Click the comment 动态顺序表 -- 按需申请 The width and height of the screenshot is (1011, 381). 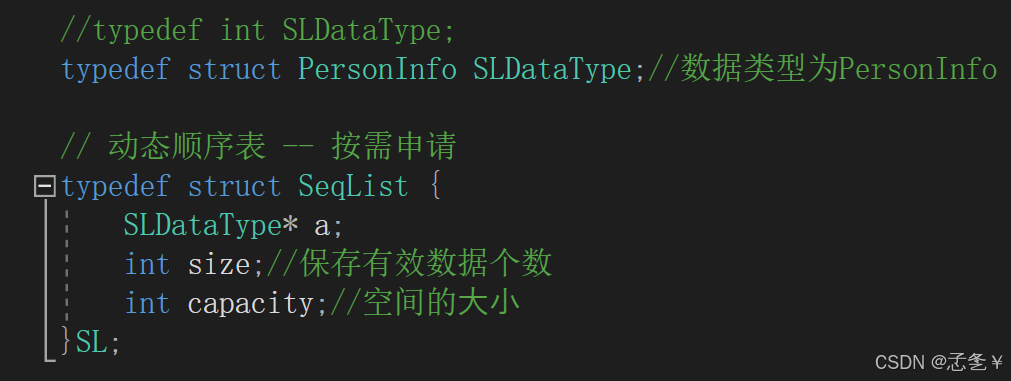click(259, 148)
